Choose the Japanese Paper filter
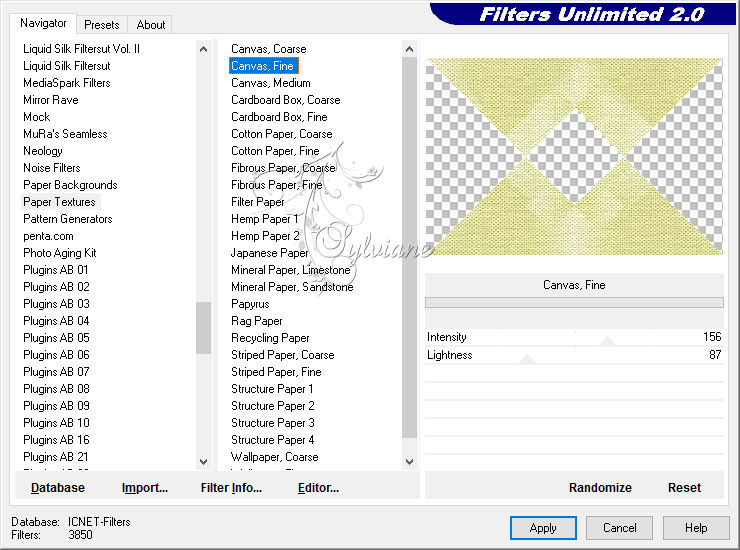 click(x=269, y=253)
